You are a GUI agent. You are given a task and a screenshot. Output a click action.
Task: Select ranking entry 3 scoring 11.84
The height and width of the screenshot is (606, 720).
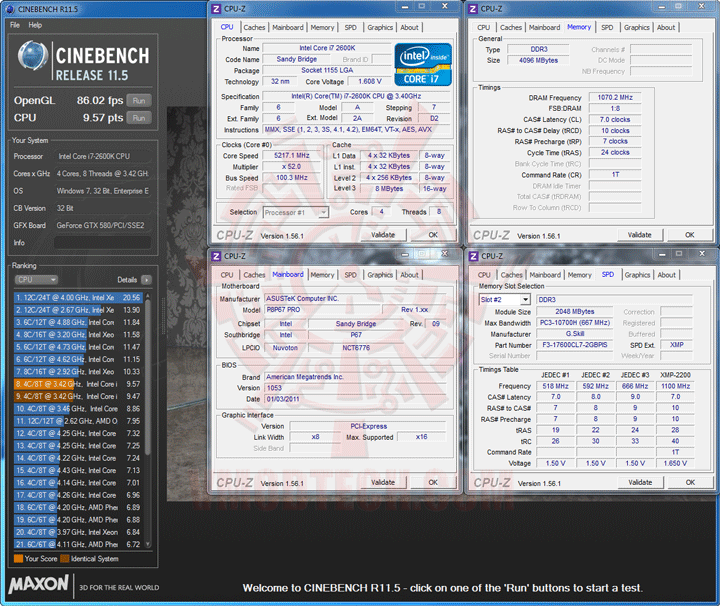pos(78,322)
